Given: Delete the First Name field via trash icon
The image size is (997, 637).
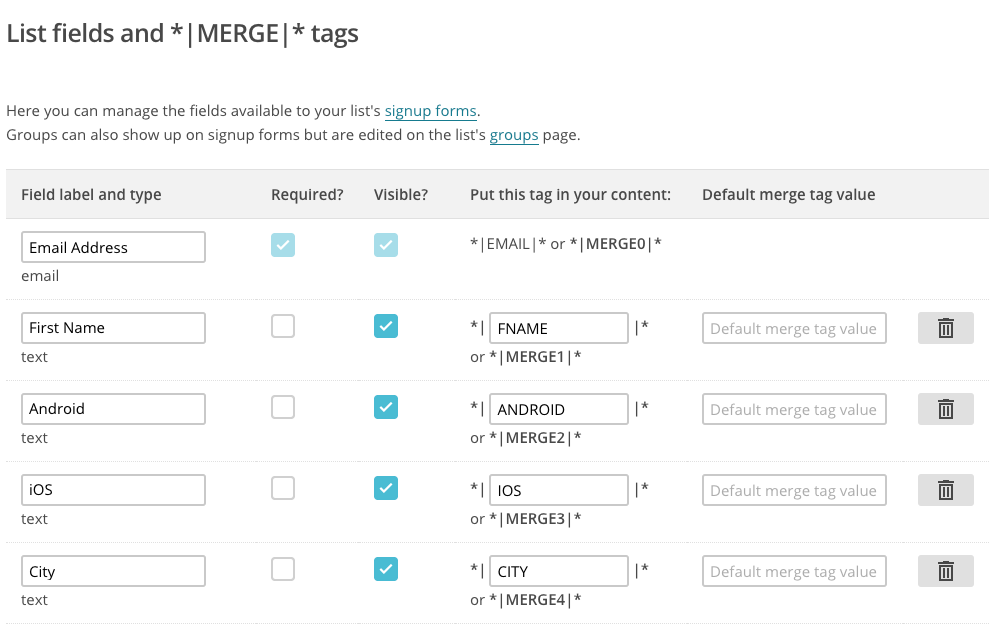Looking at the screenshot, I should point(945,328).
